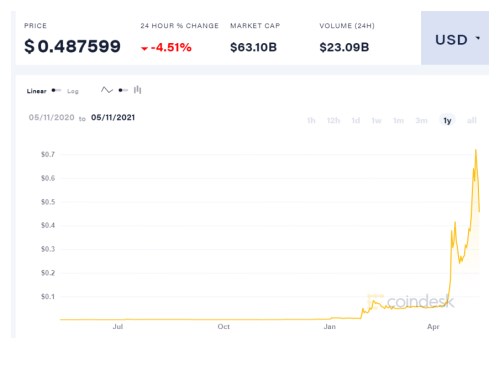Click the price value $0.487599

(x=72, y=46)
